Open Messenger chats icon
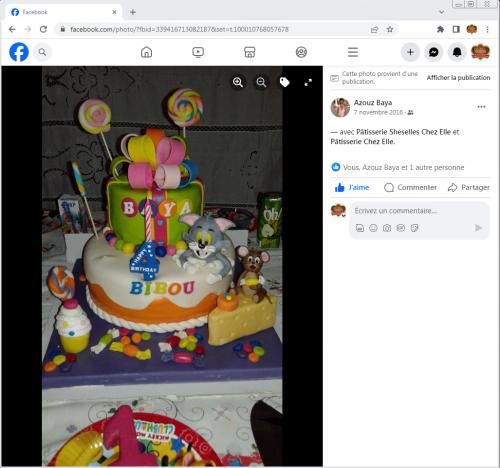Viewport: 500px width, 468px height. 434,52
